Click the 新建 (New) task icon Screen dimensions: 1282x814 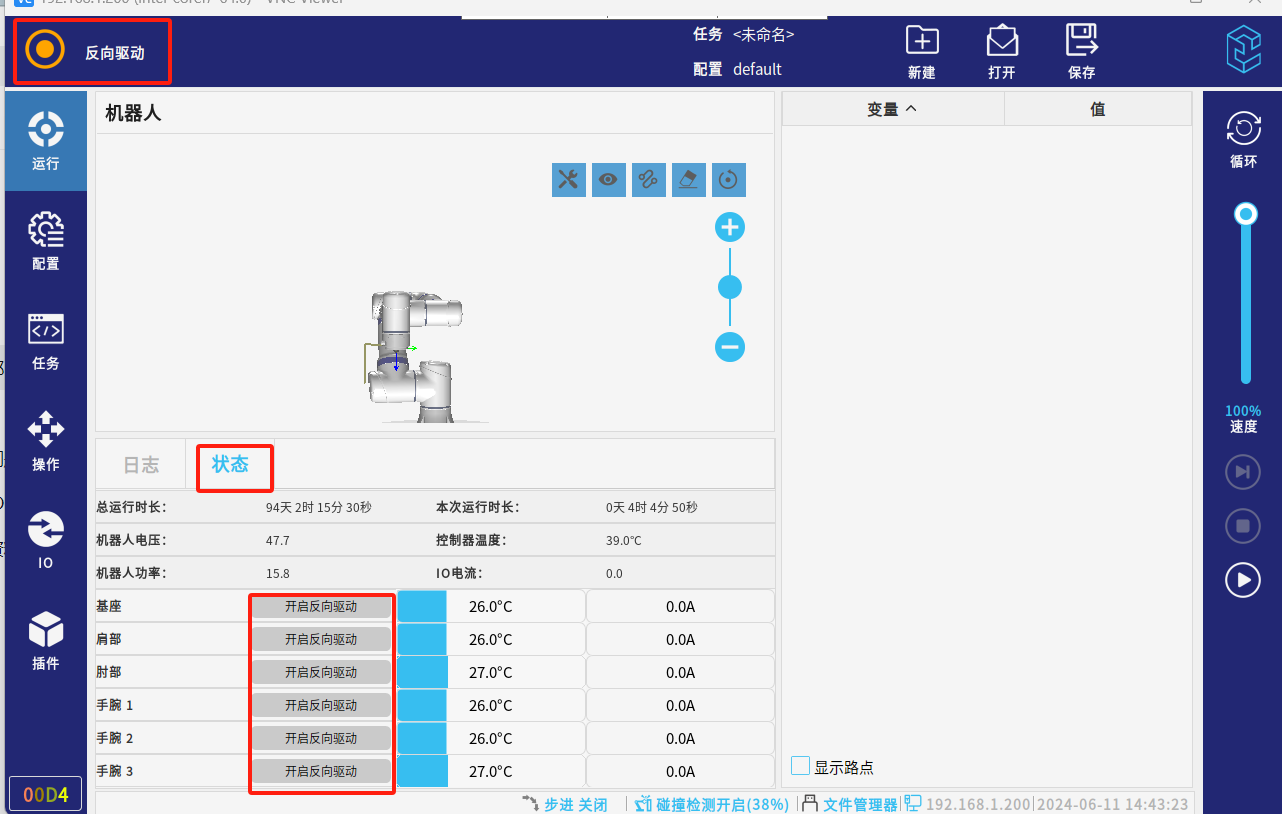(921, 50)
